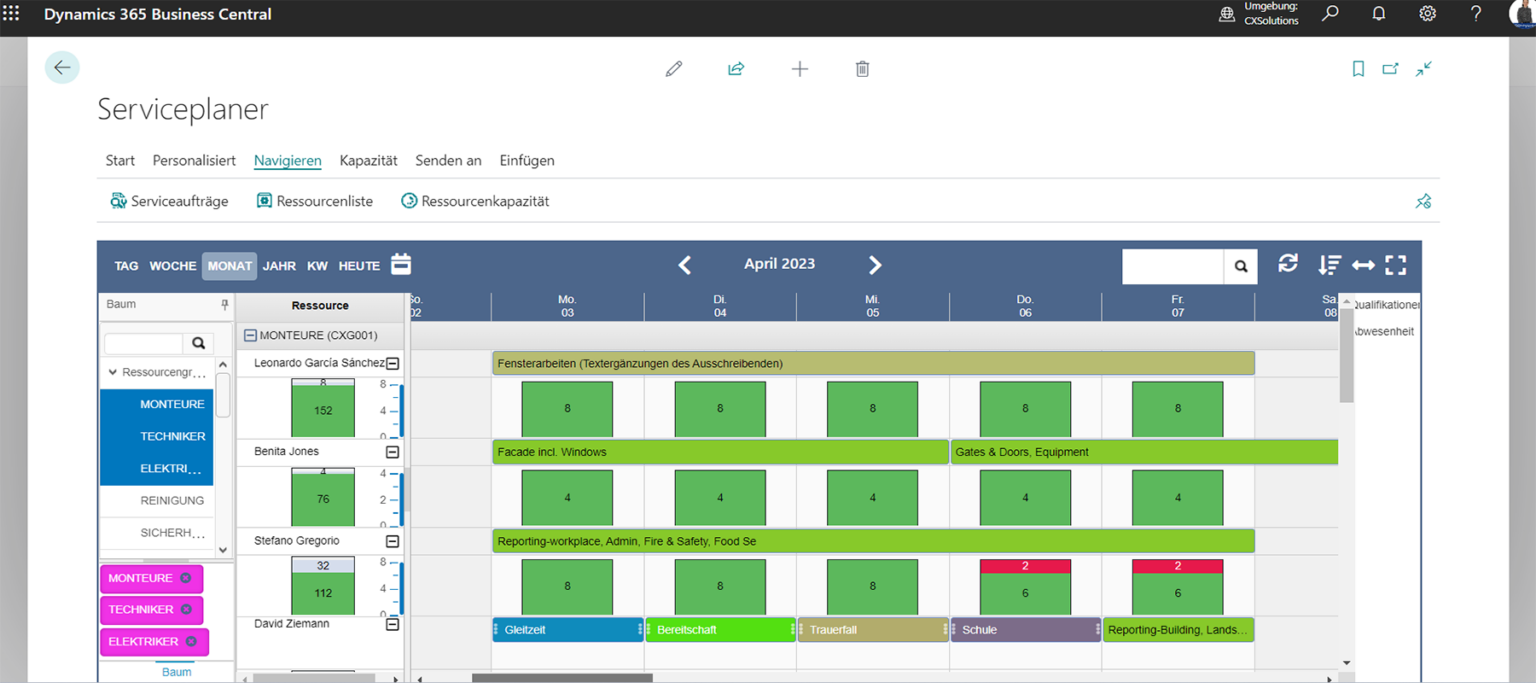Open the Navigieren tab

pos(288,160)
